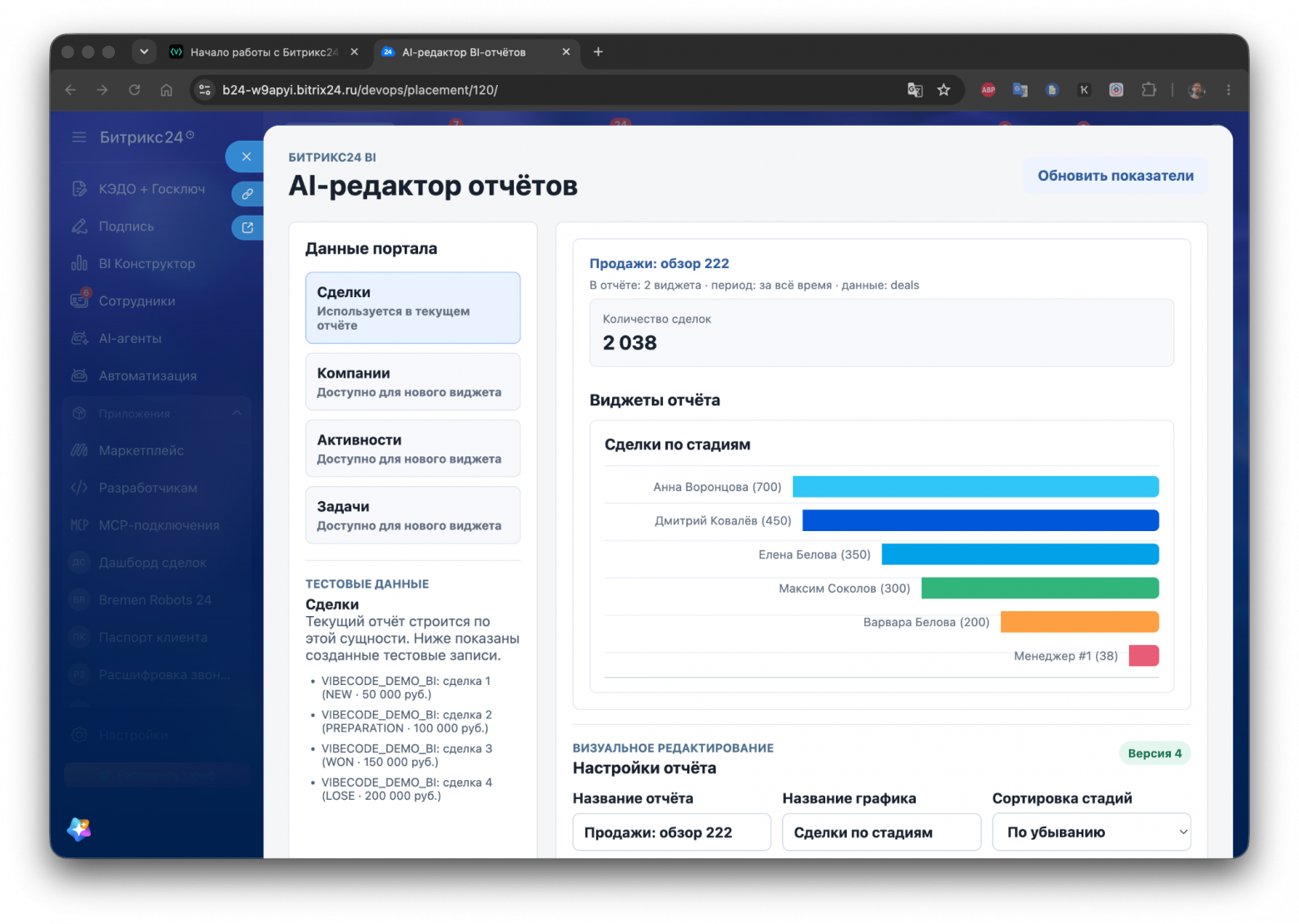Open BI Конструктор in the sidebar
This screenshot has height=924, width=1299.
click(147, 264)
